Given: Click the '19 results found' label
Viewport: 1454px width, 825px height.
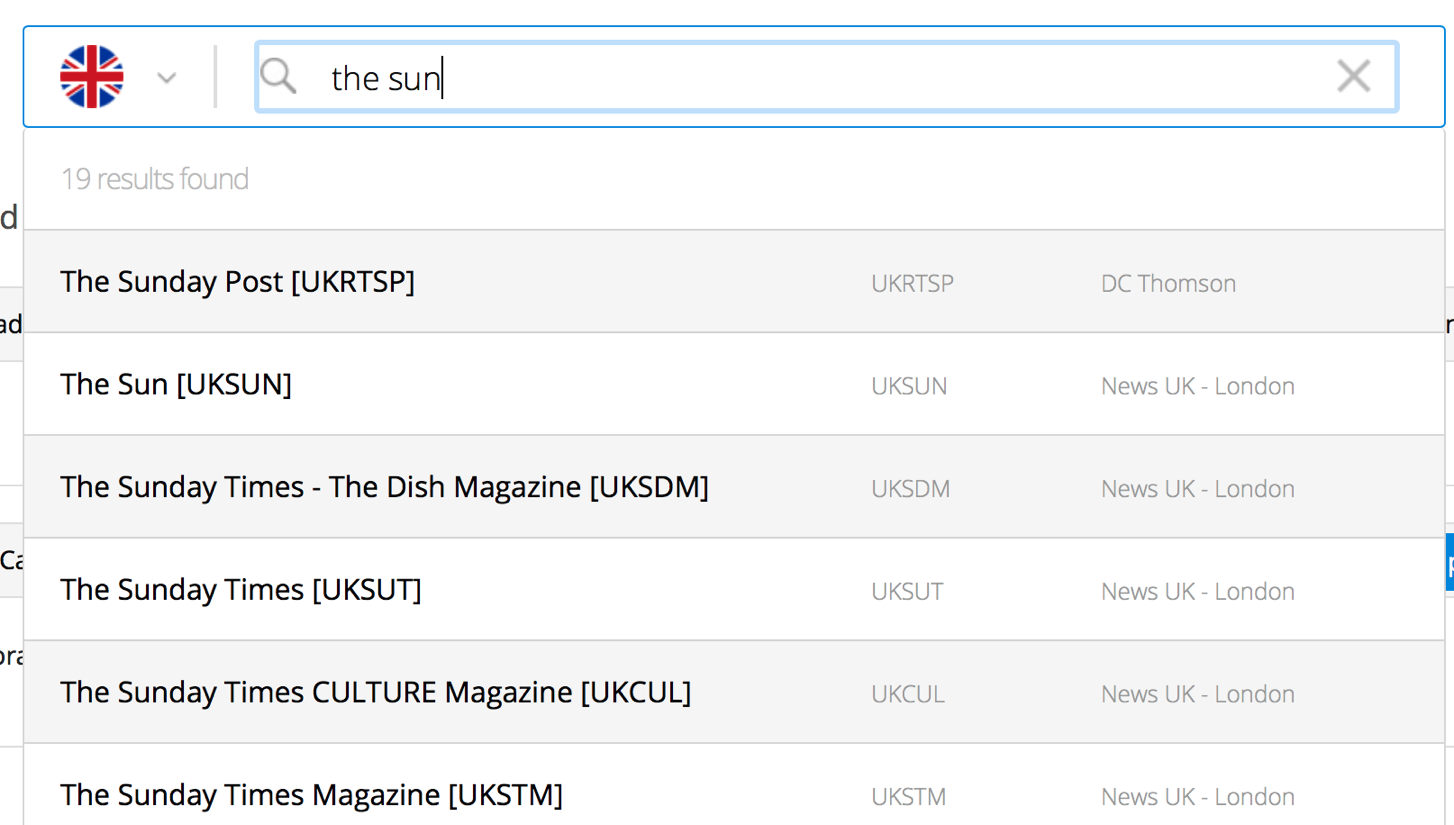Looking at the screenshot, I should click(x=154, y=179).
